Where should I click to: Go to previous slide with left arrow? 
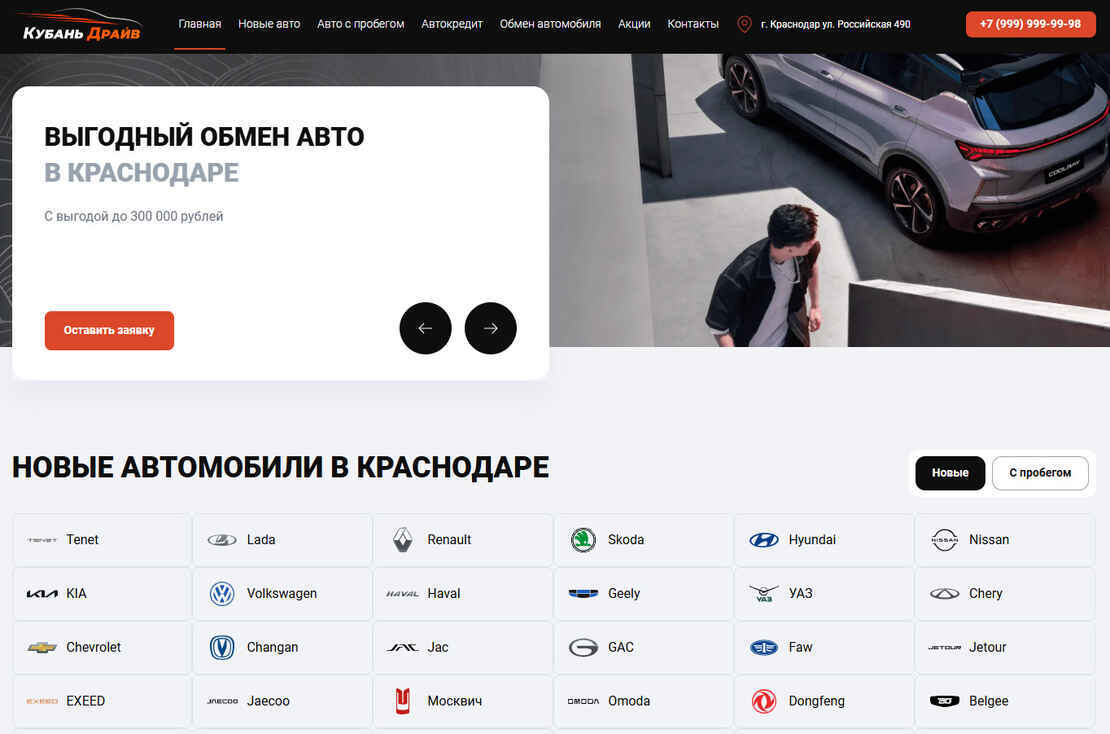click(425, 328)
